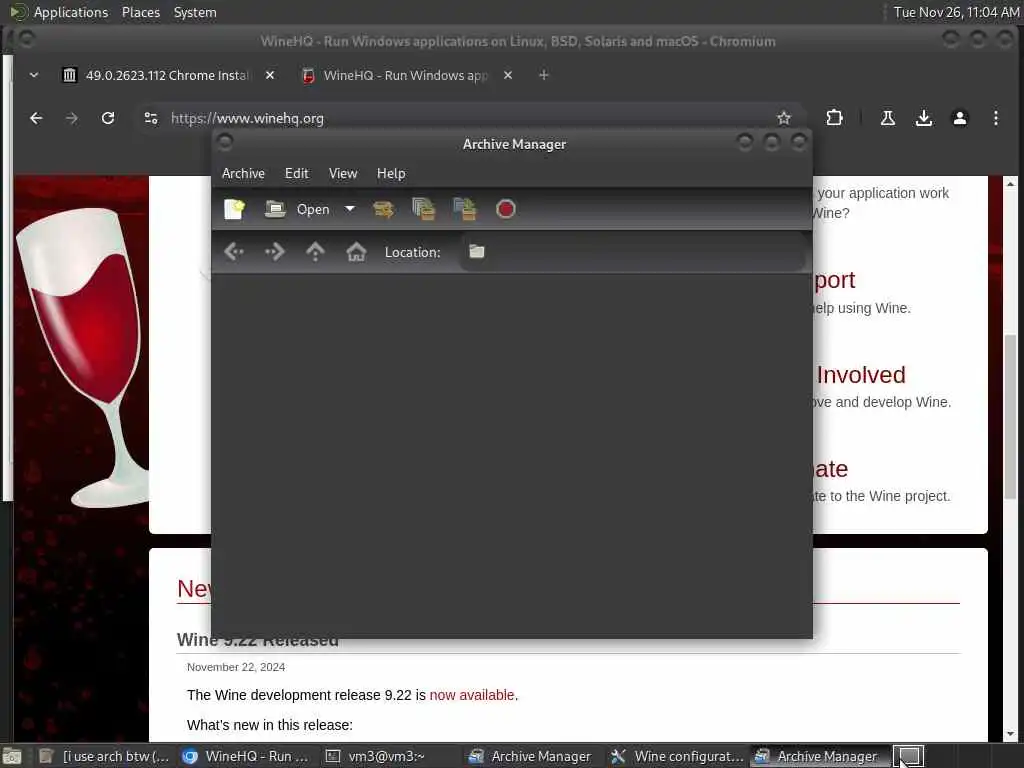Expand Chromium tab search chevron
The image size is (1024, 768).
tap(34, 75)
